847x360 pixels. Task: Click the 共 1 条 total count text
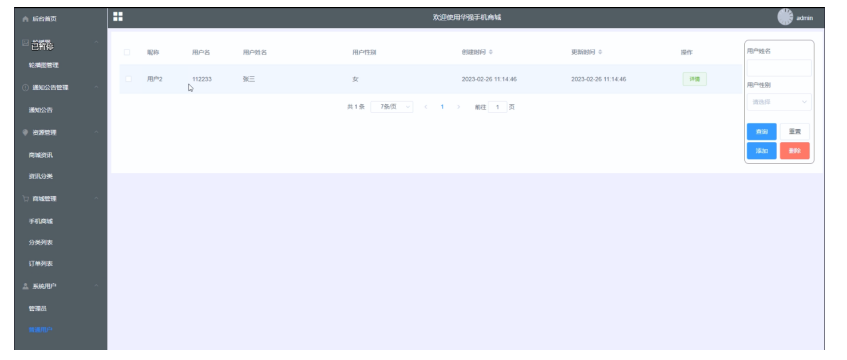click(355, 107)
